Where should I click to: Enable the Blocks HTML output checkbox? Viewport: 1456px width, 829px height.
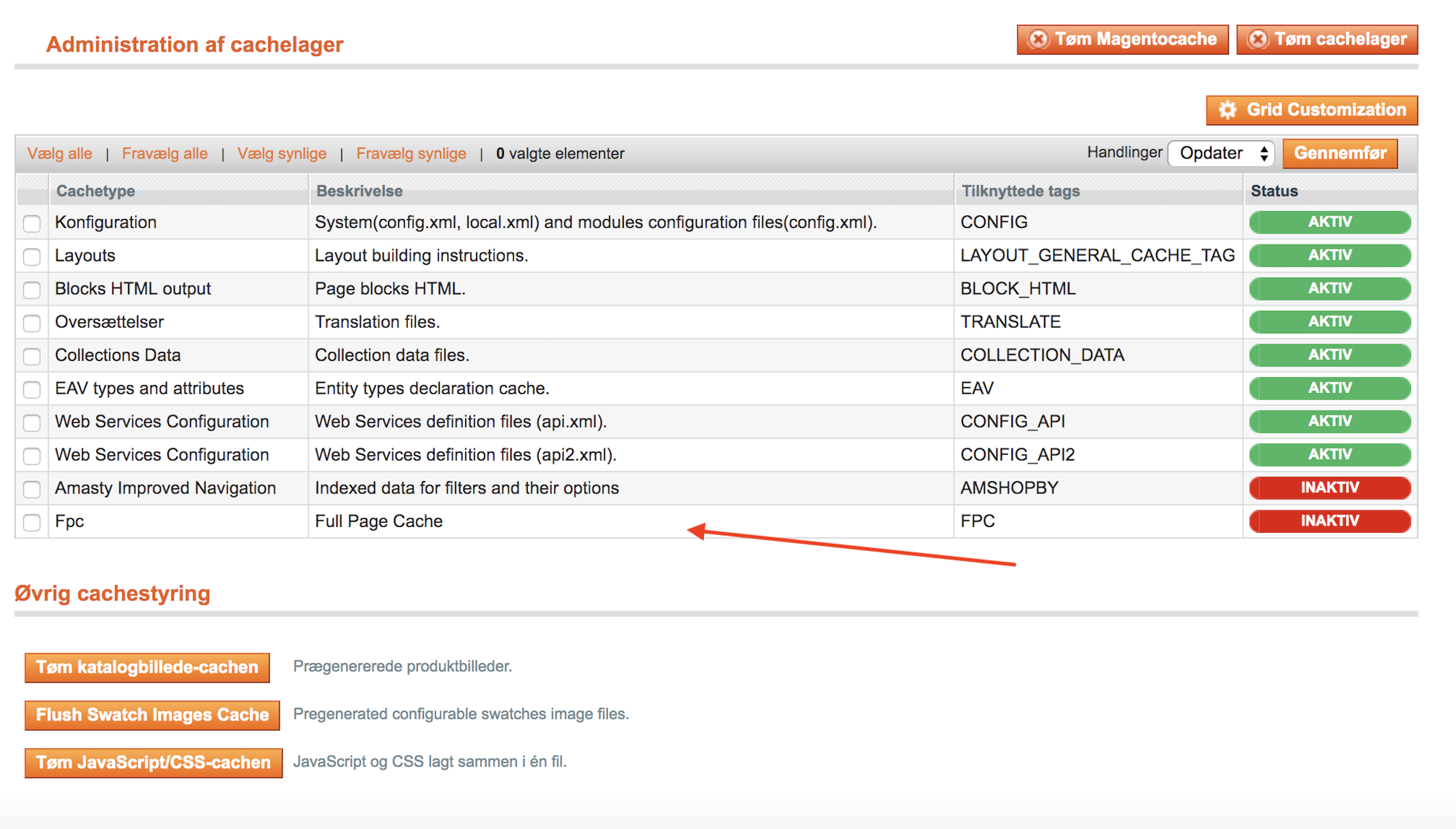click(x=32, y=290)
